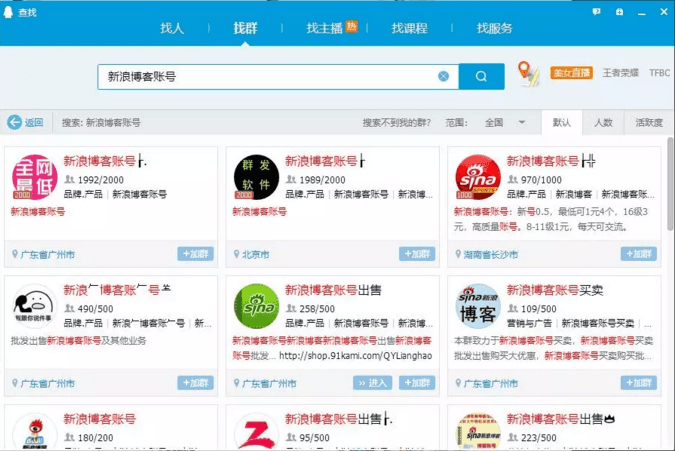Open green Sina avatar of 258/500 group
Image resolution: width=675 pixels, height=452 pixels.
257,306
